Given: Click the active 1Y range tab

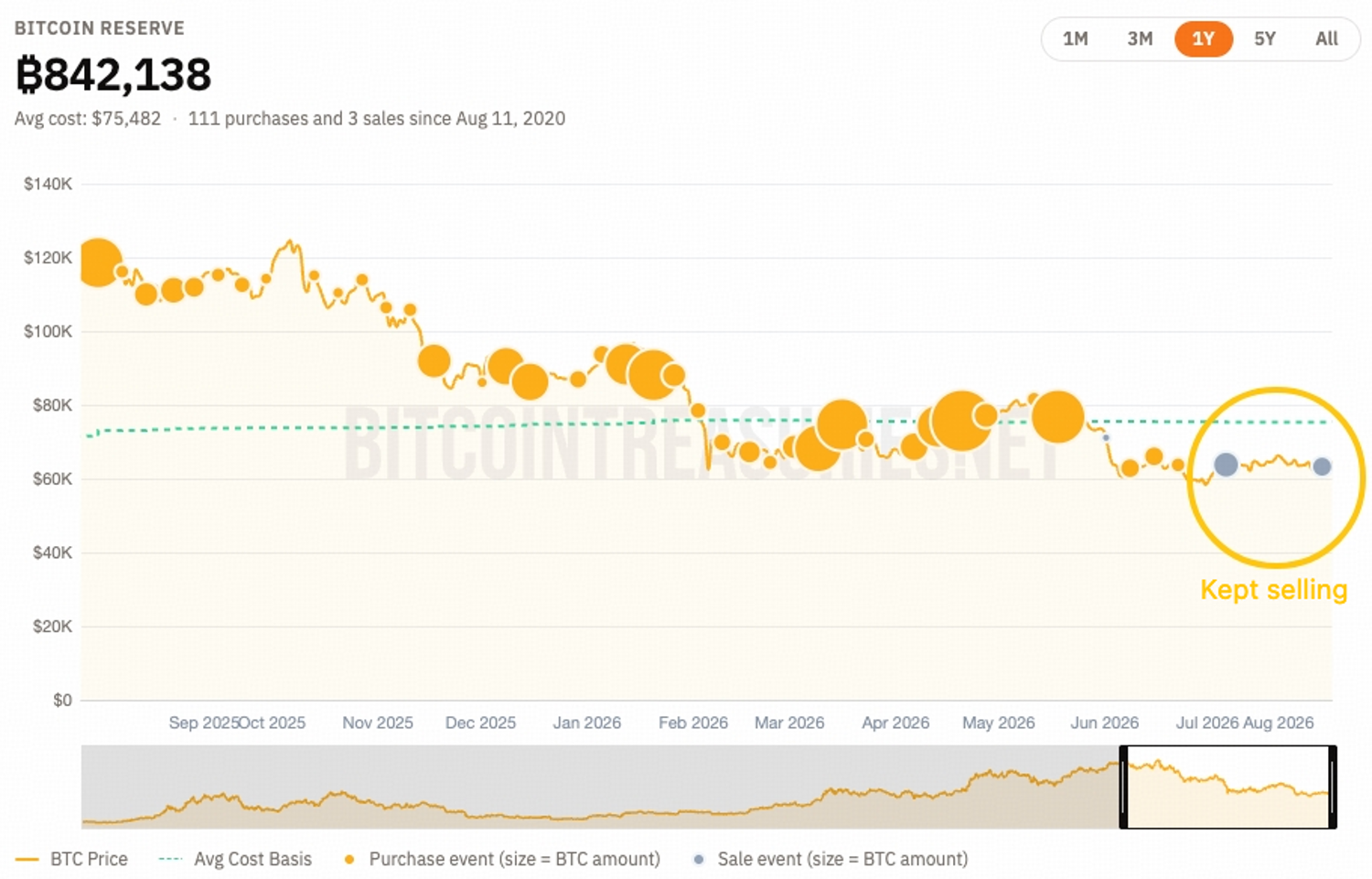Looking at the screenshot, I should 1203,39.
